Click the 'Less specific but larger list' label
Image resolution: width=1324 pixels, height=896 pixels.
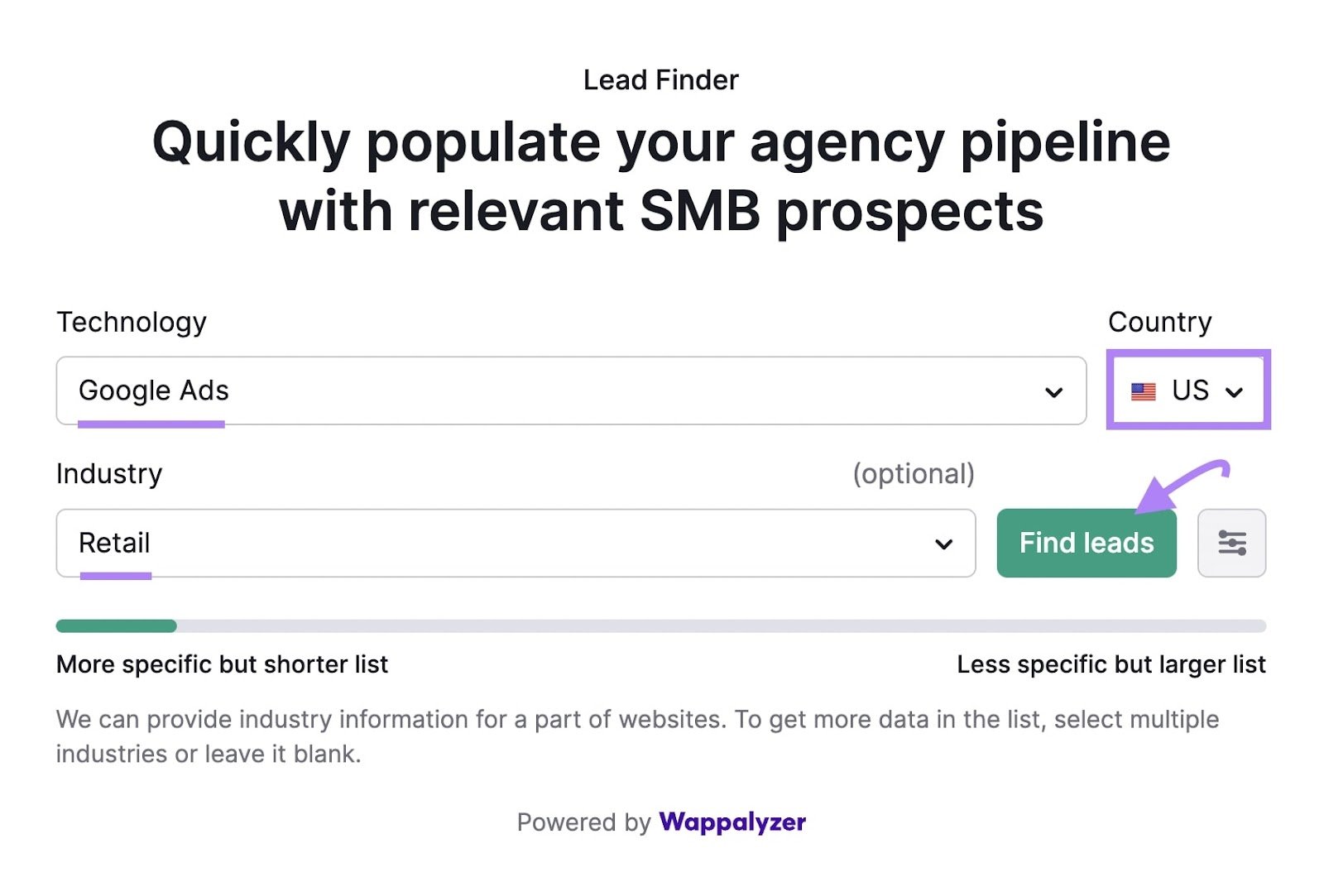click(x=1111, y=664)
